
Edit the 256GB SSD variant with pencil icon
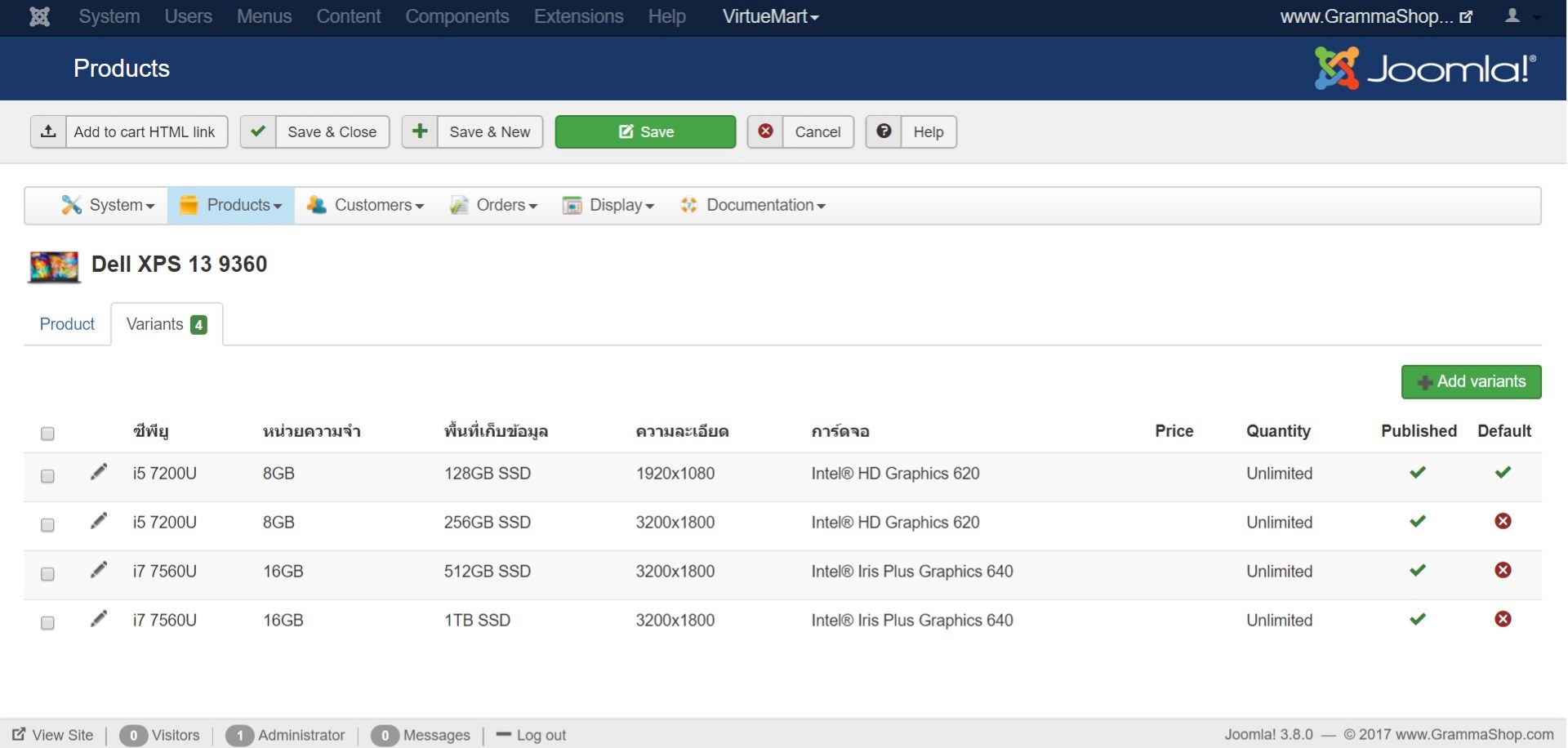point(99,521)
